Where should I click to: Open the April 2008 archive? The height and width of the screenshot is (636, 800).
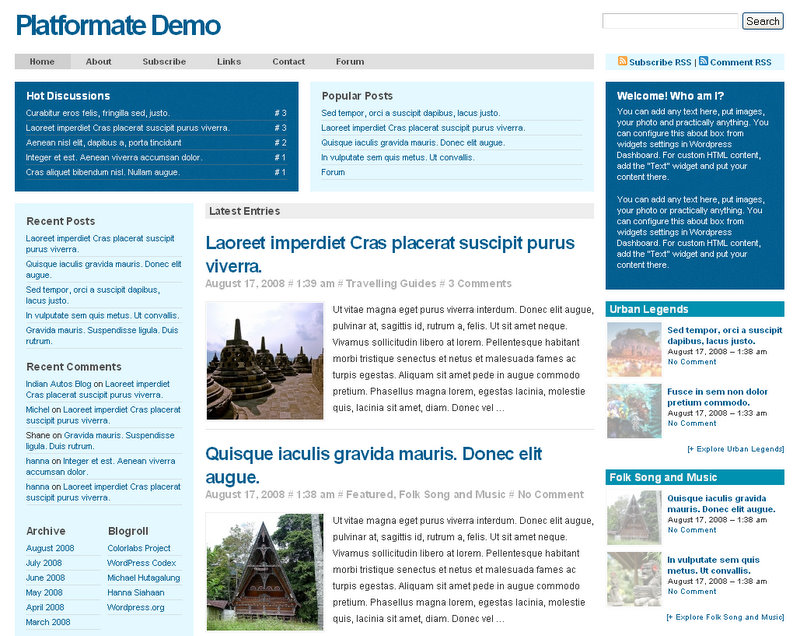click(45, 607)
